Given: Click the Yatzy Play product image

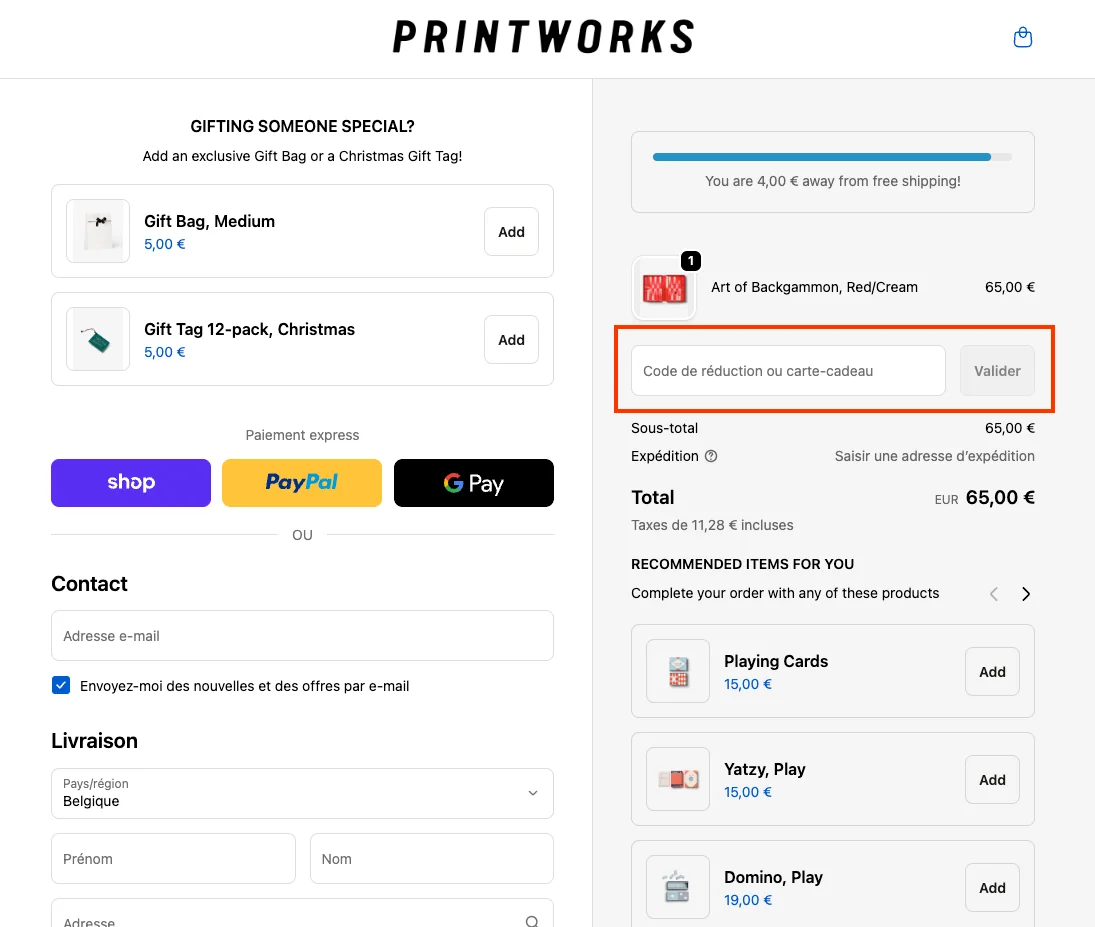Looking at the screenshot, I should [677, 779].
